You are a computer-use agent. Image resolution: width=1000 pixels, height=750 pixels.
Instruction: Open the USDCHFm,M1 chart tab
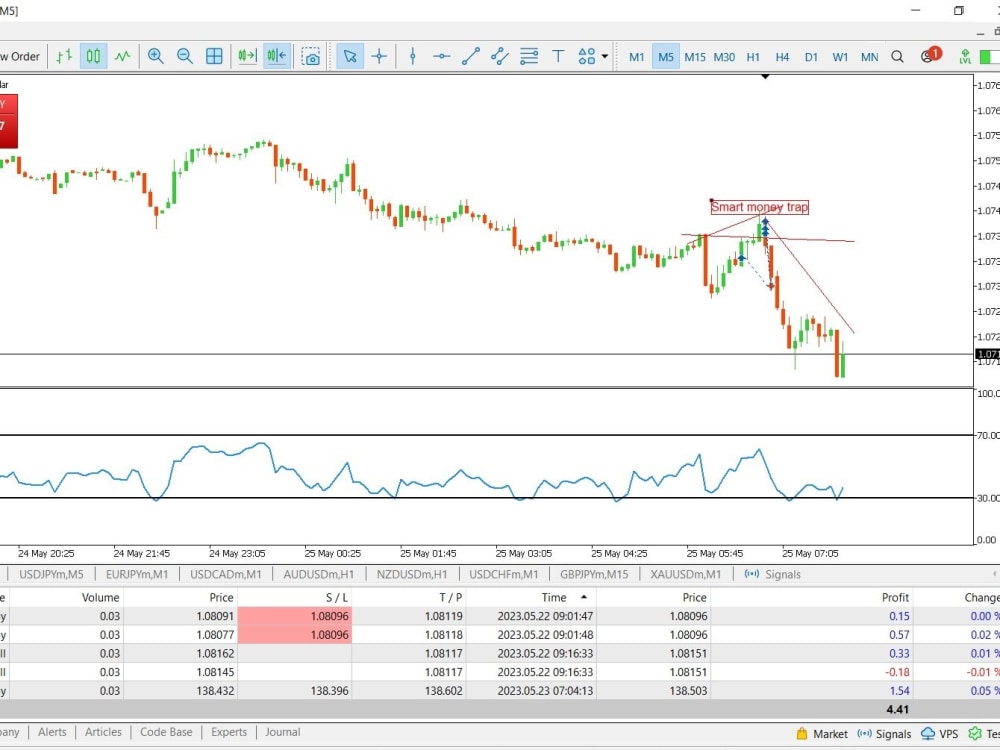(504, 574)
